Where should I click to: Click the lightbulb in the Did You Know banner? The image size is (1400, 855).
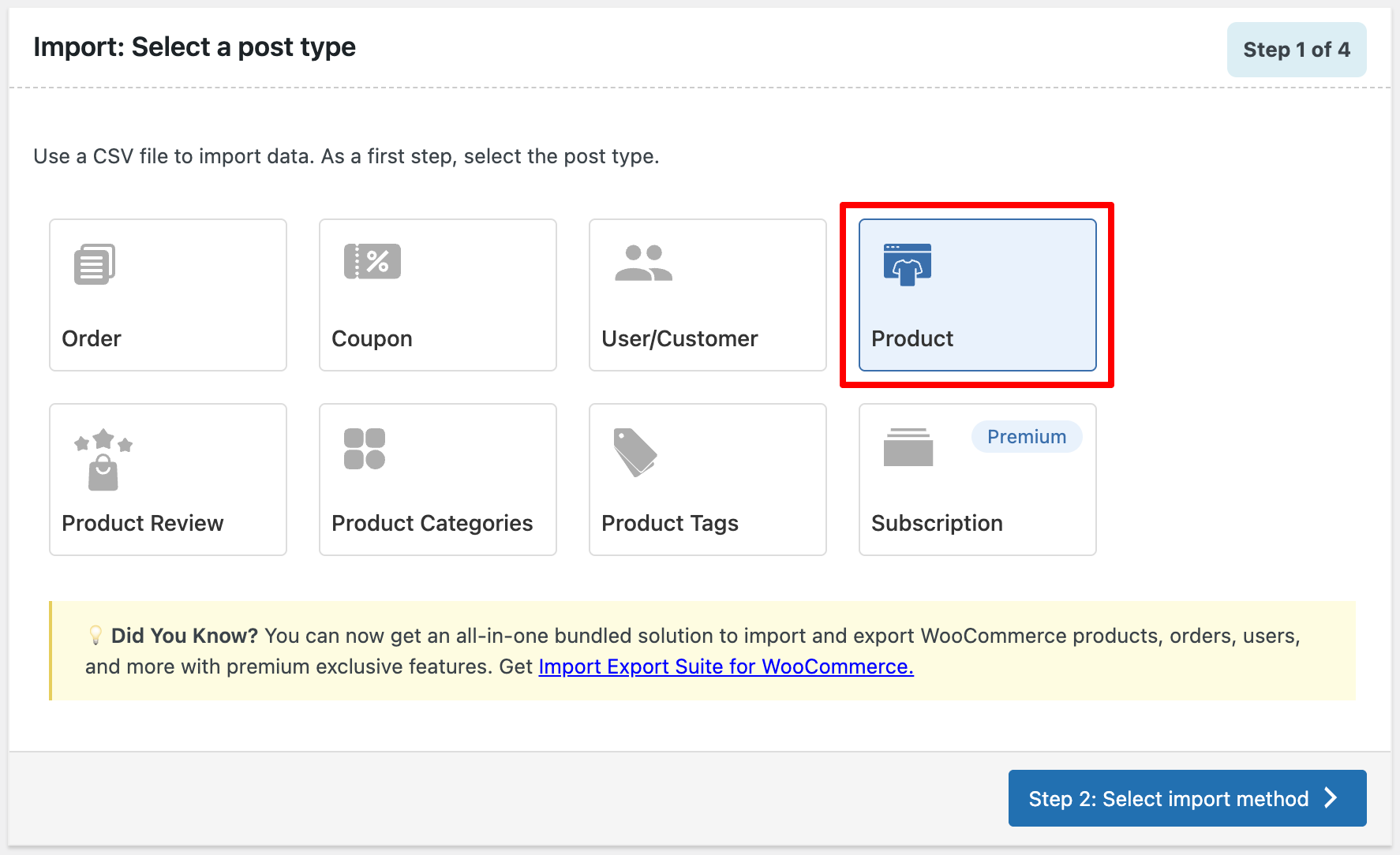coord(94,634)
